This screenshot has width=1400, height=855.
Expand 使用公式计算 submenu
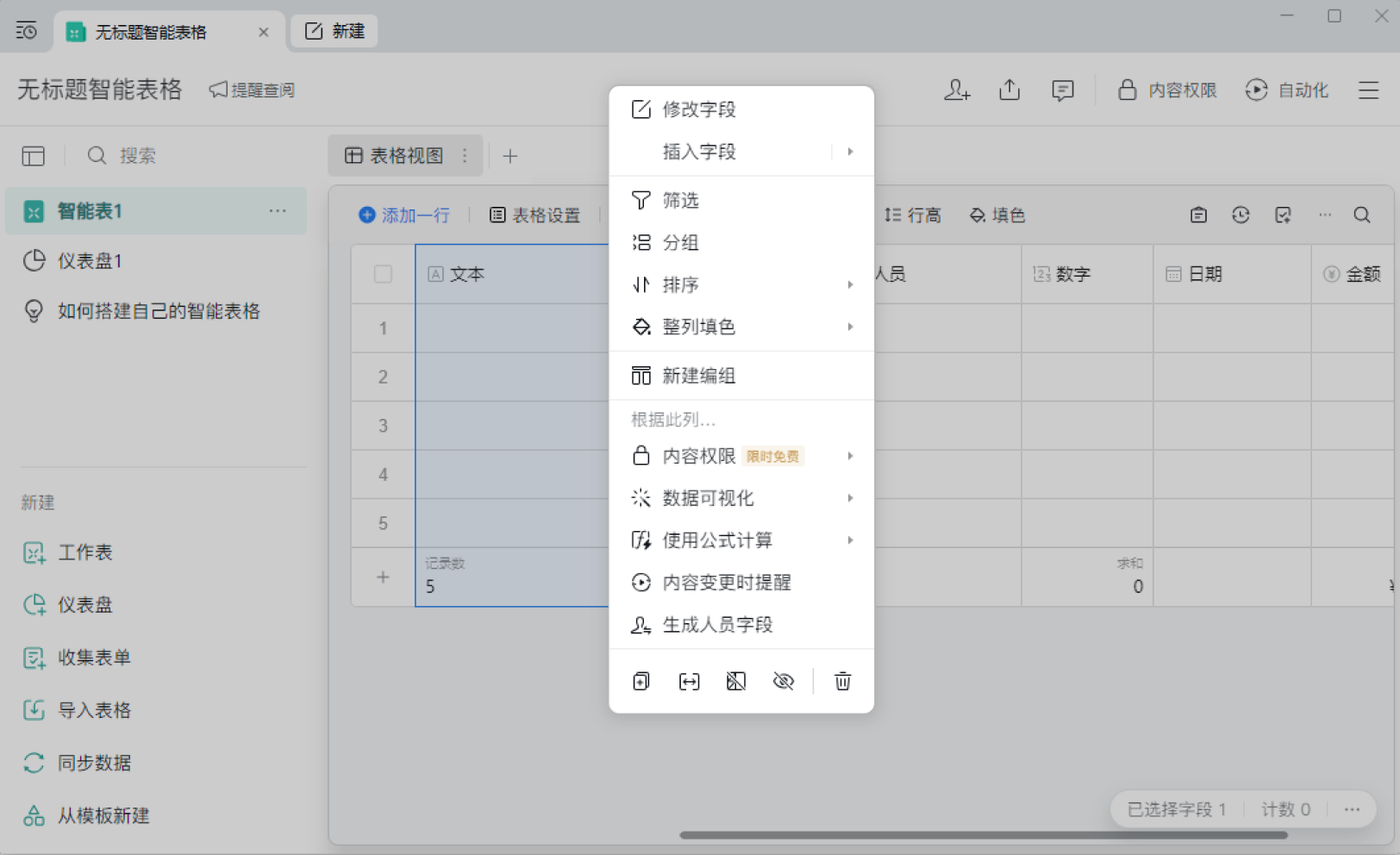pyautogui.click(x=741, y=540)
